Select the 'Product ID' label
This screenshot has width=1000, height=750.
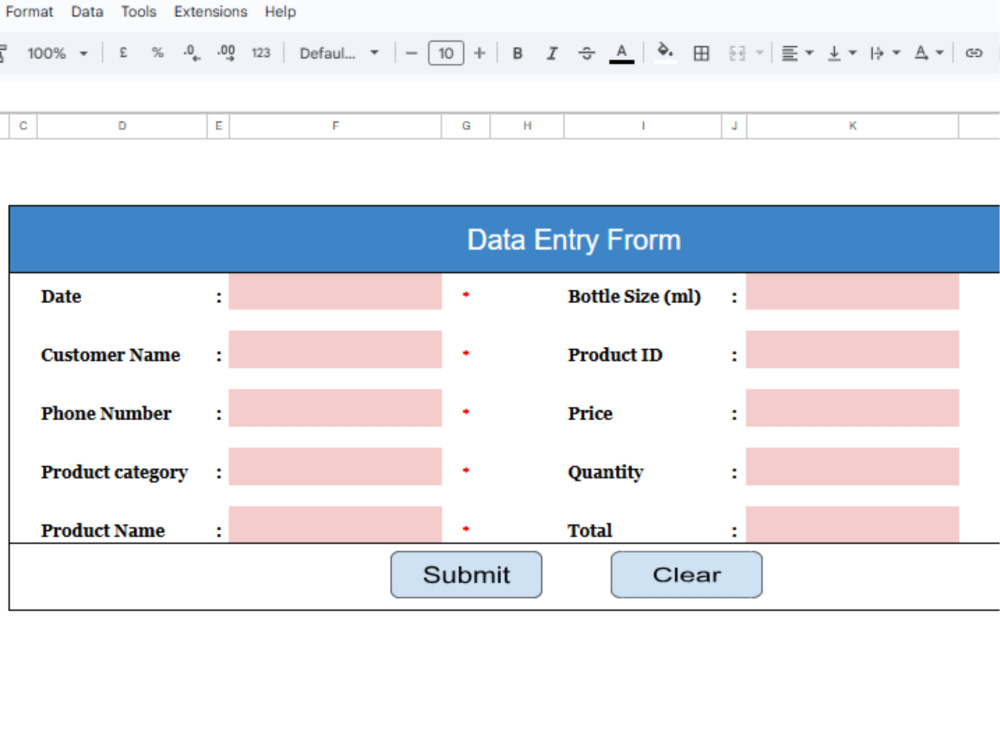615,355
